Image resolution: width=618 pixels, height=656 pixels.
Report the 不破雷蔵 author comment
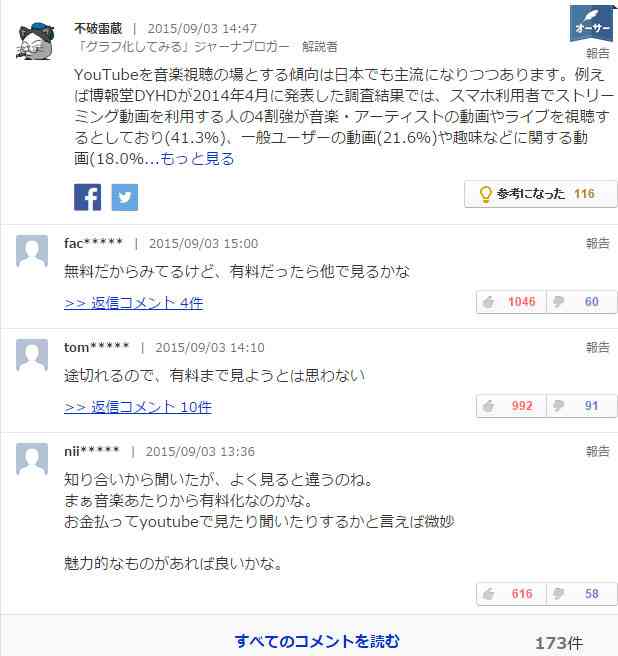pyautogui.click(x=597, y=54)
